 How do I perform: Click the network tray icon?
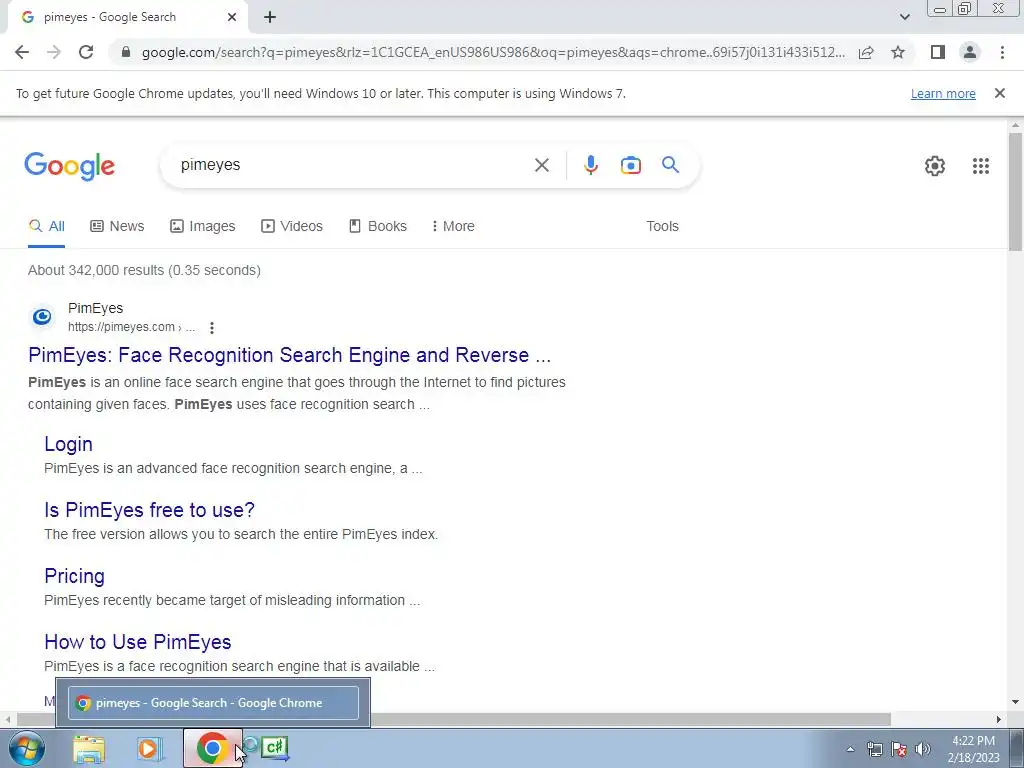(x=874, y=749)
